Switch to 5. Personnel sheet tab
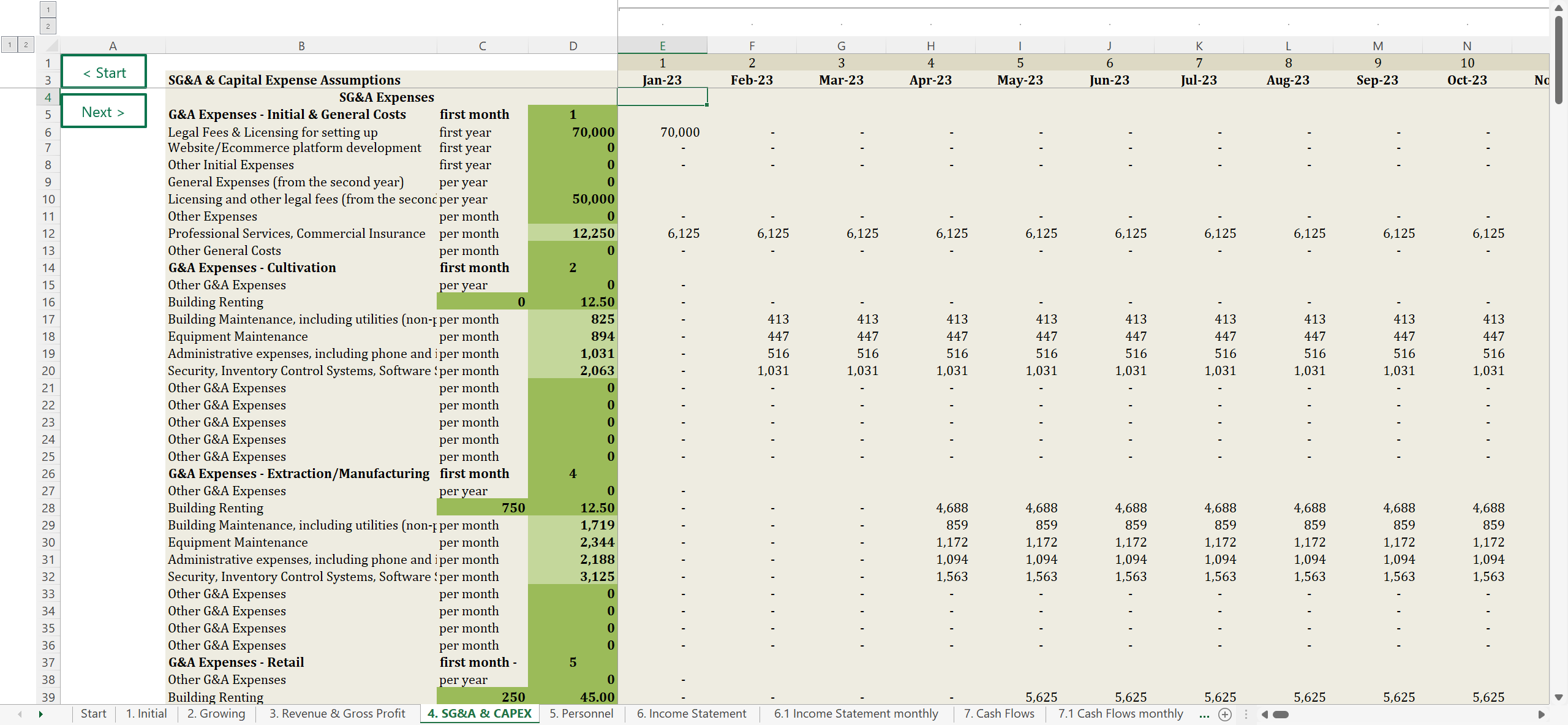1568x725 pixels. [581, 713]
